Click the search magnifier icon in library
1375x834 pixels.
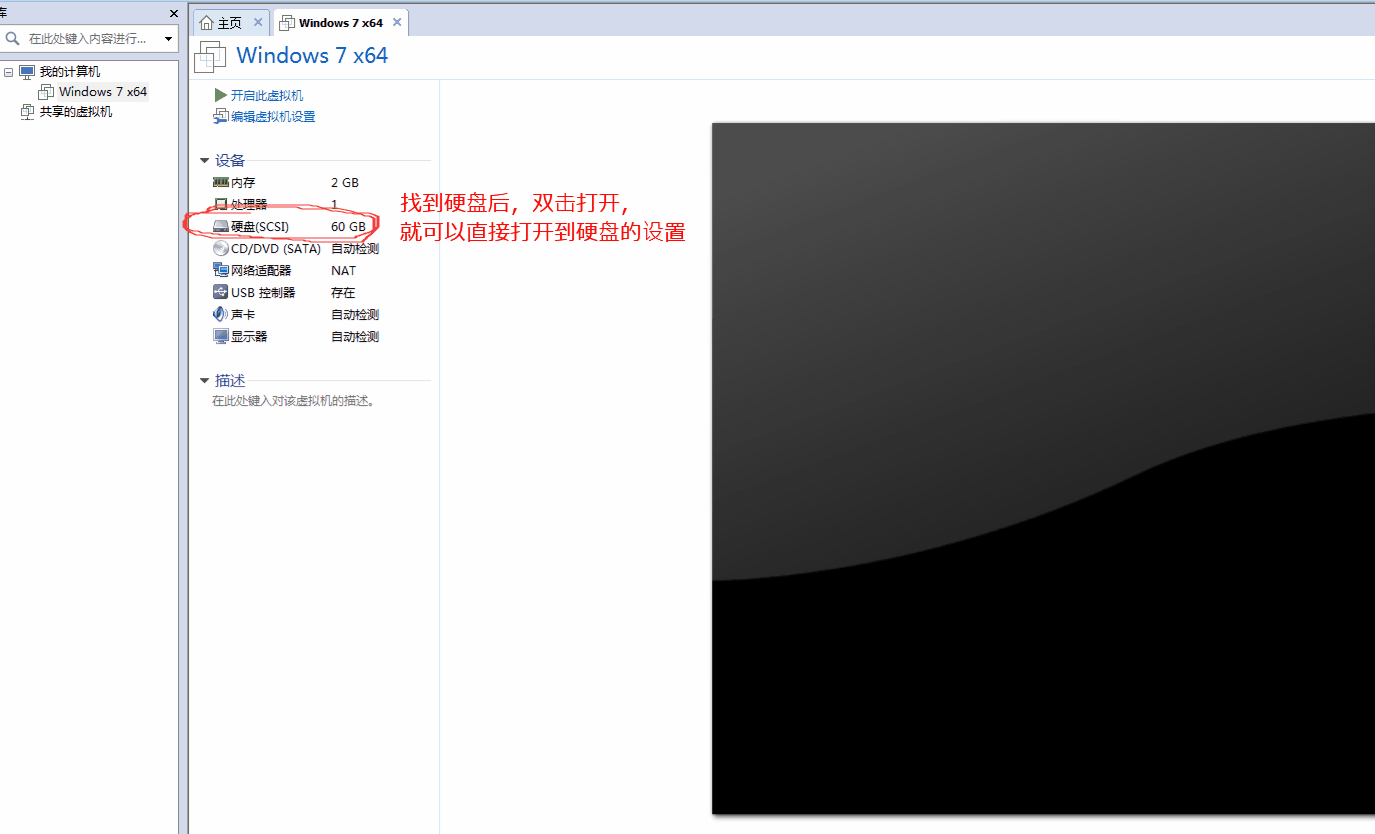13,38
